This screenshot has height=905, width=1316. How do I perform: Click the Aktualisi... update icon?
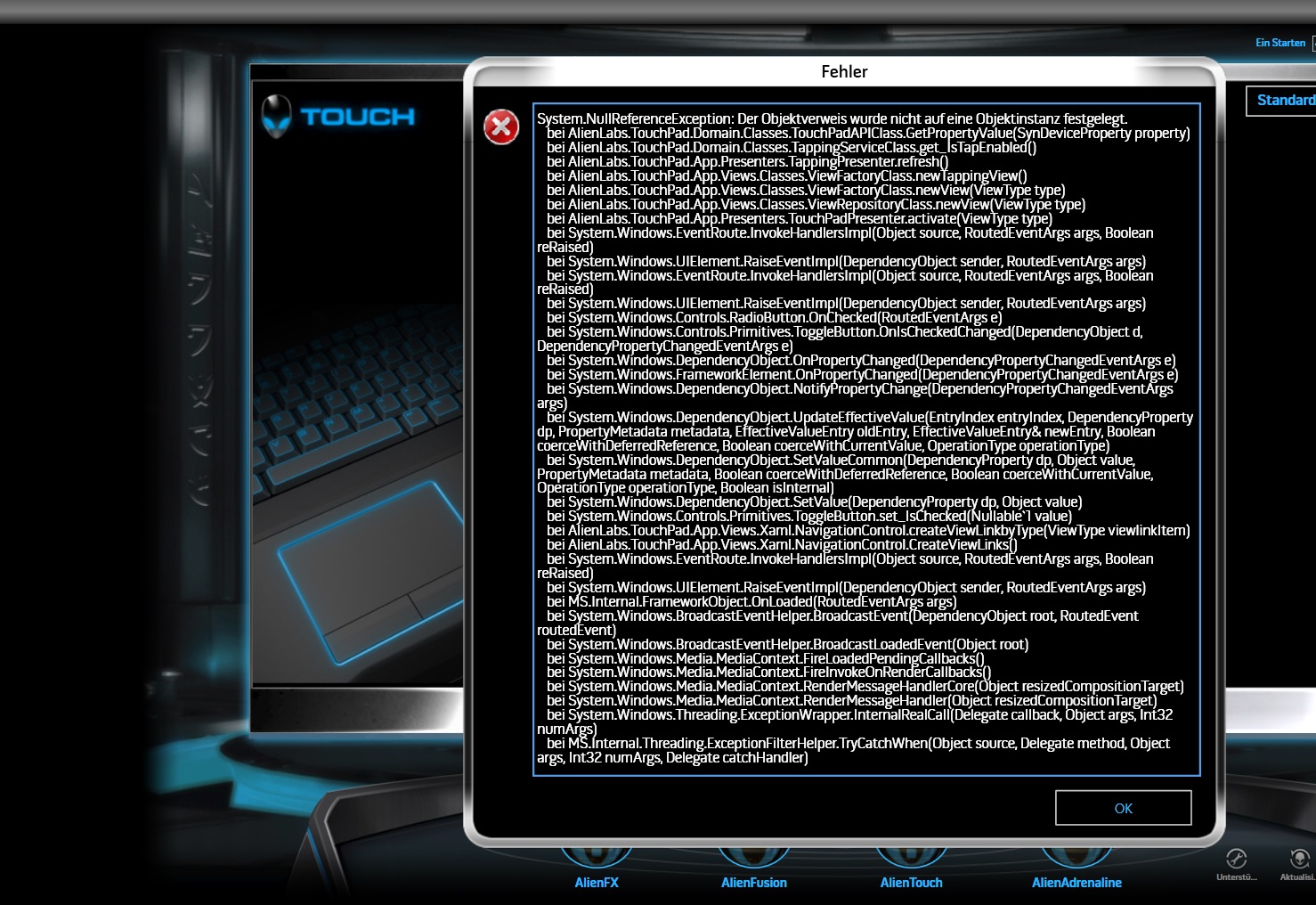click(x=1299, y=860)
